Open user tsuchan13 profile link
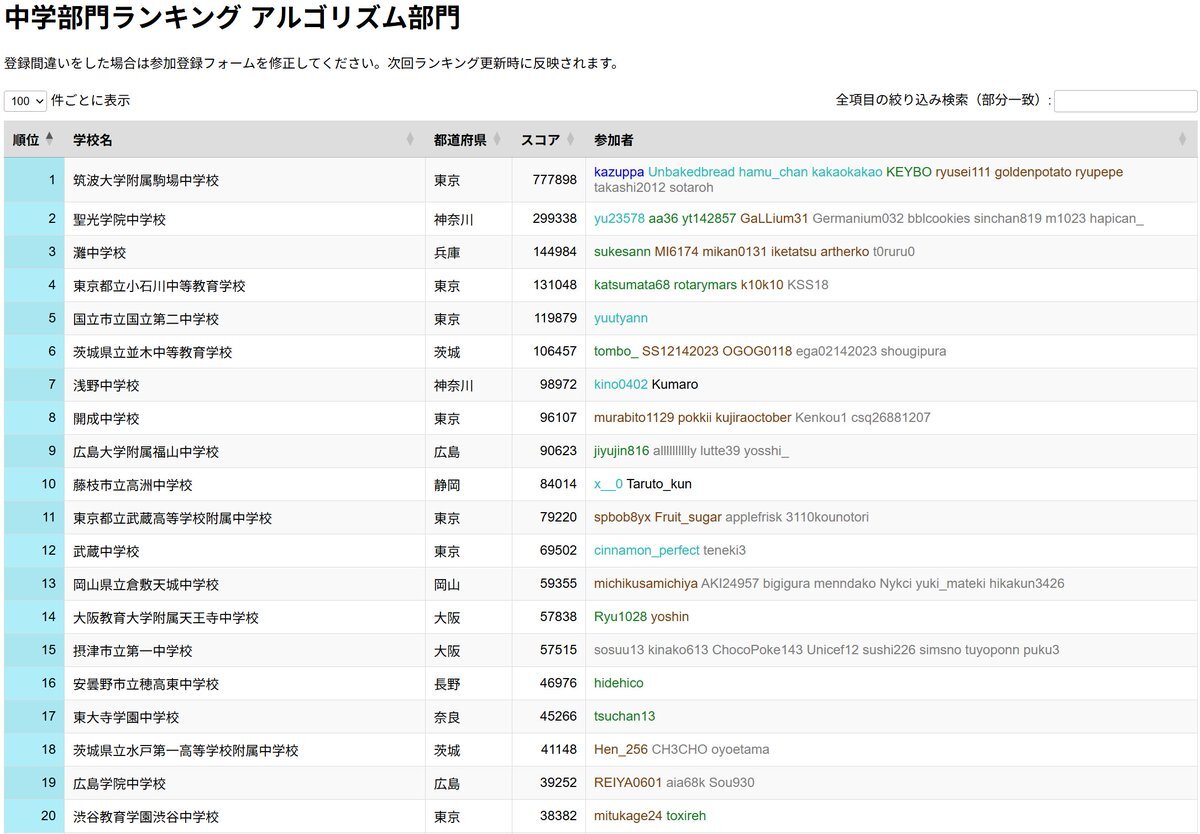Viewport: 1200px width, 834px height. [x=625, y=716]
